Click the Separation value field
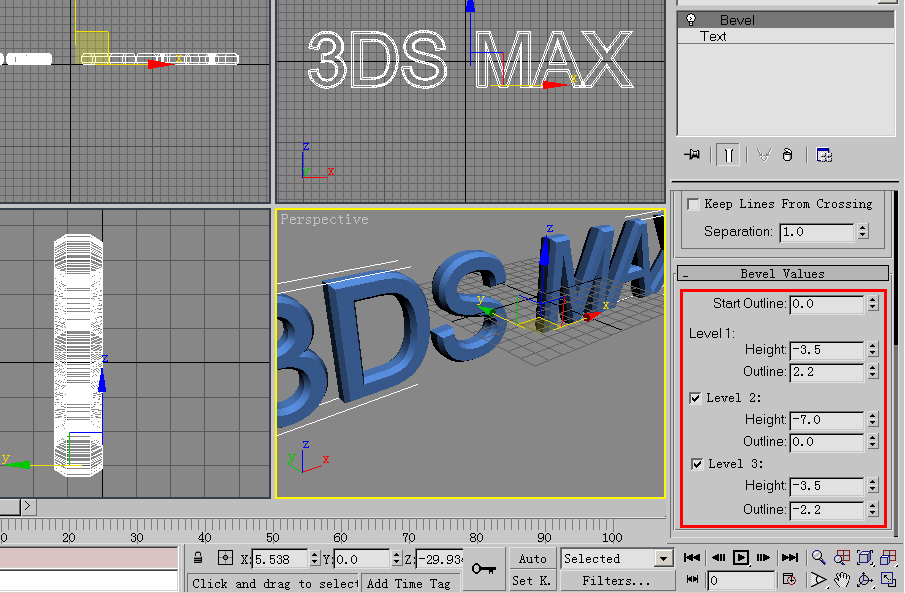Image resolution: width=905 pixels, height=593 pixels. tap(817, 232)
